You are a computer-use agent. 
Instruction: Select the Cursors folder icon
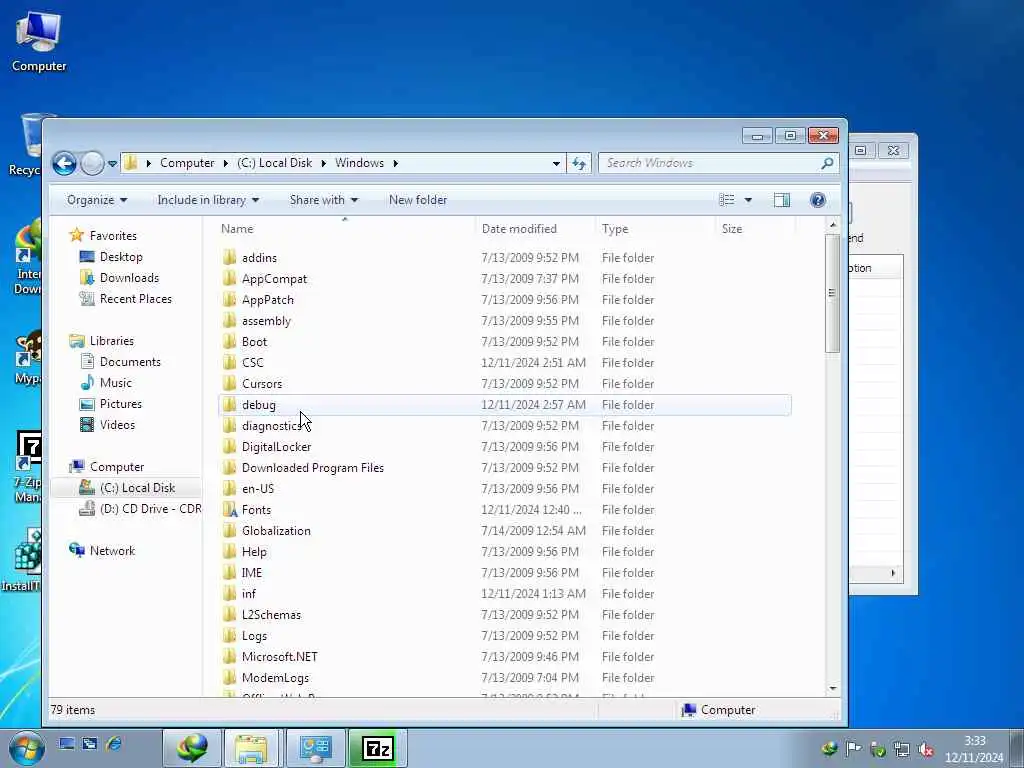point(229,383)
